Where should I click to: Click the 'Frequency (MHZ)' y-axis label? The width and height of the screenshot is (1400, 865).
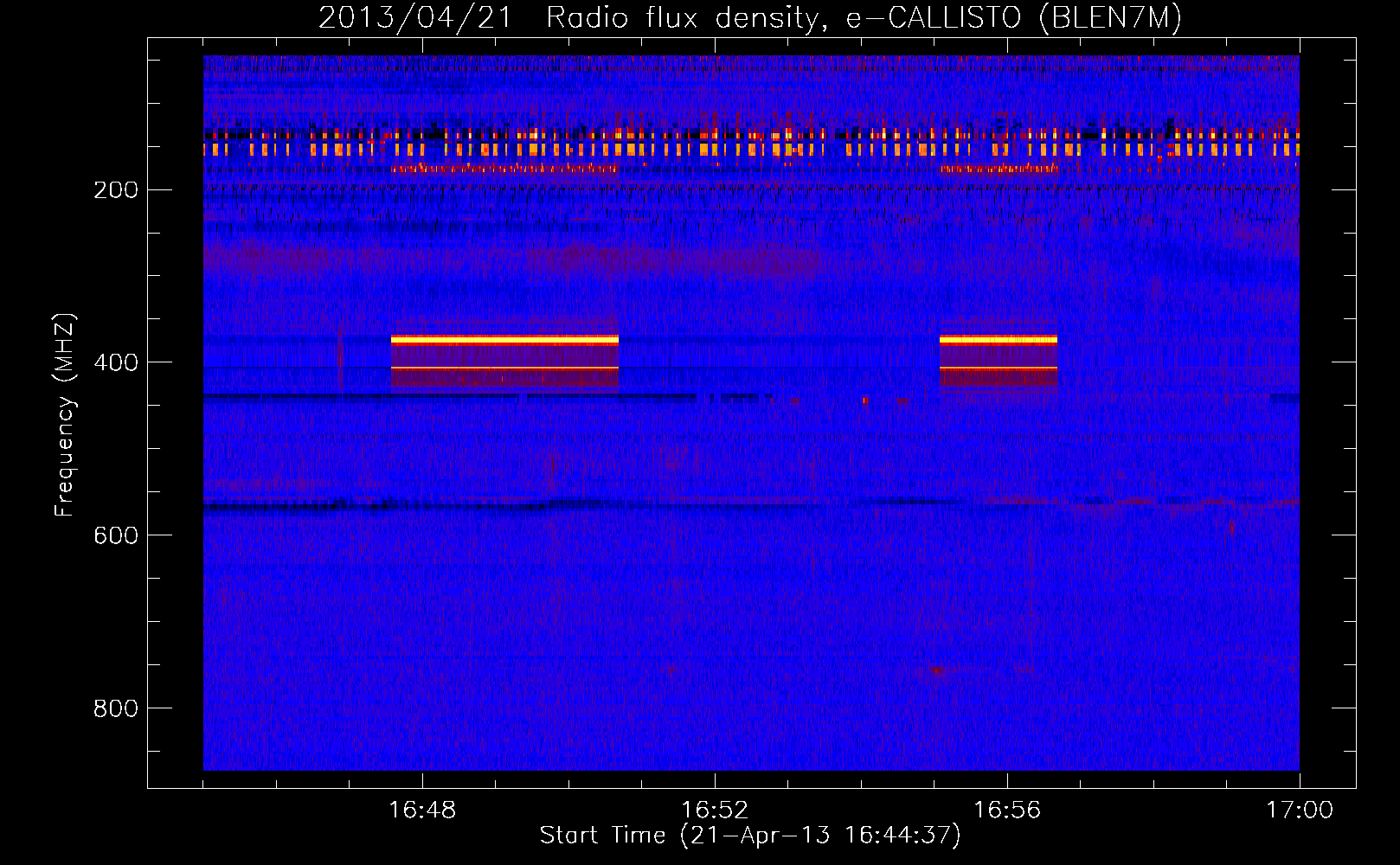point(65,414)
